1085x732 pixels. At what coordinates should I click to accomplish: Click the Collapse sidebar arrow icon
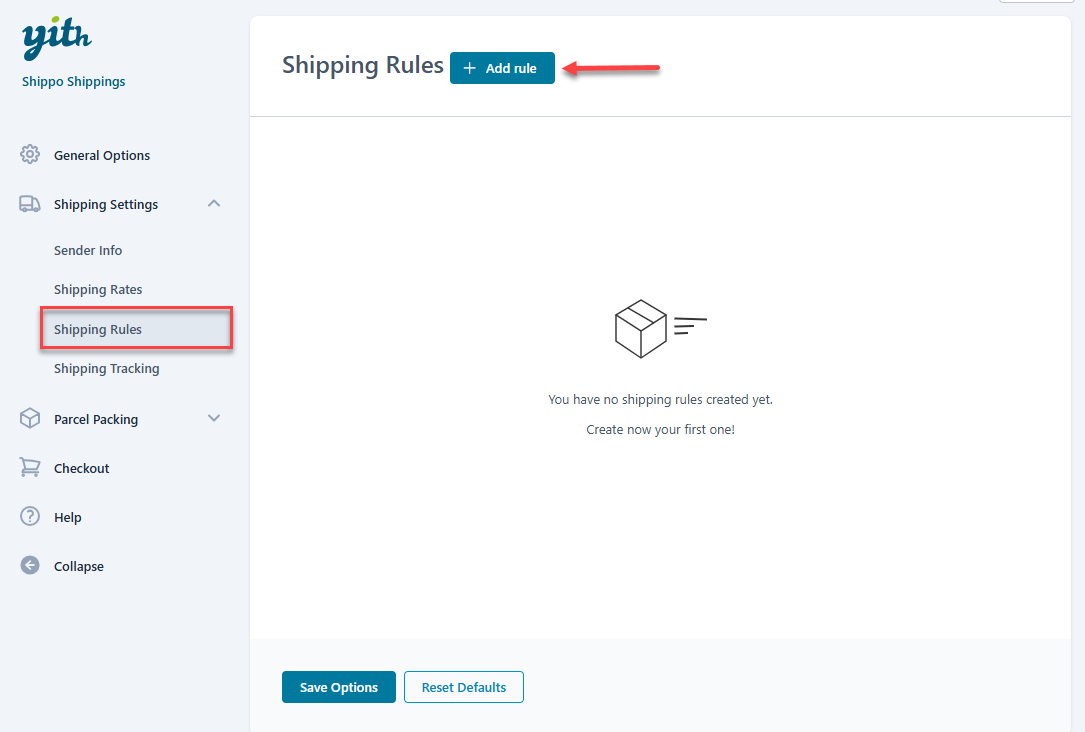(30, 566)
